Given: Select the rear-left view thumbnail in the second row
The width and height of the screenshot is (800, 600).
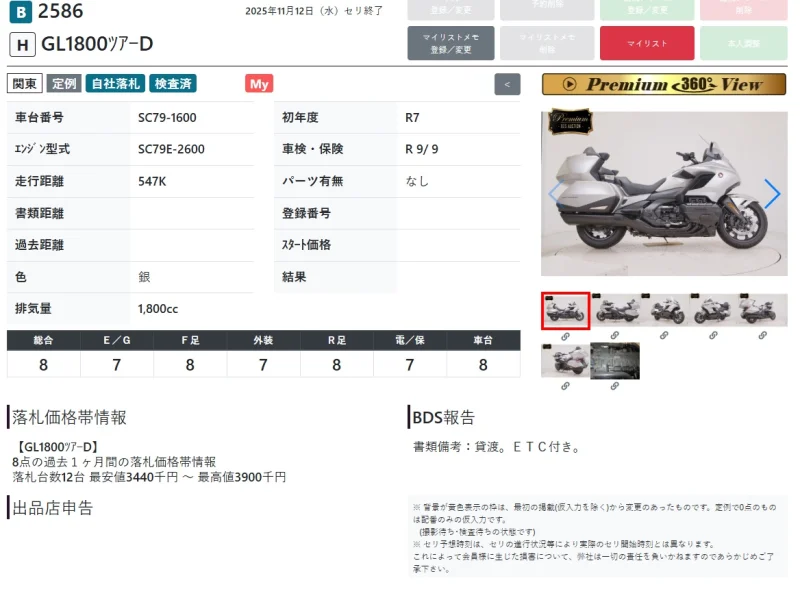Looking at the screenshot, I should pyautogui.click(x=565, y=361).
